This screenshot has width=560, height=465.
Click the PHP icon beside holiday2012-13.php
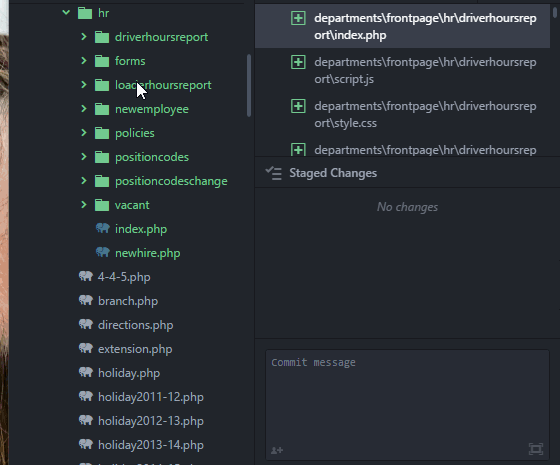[86, 420]
